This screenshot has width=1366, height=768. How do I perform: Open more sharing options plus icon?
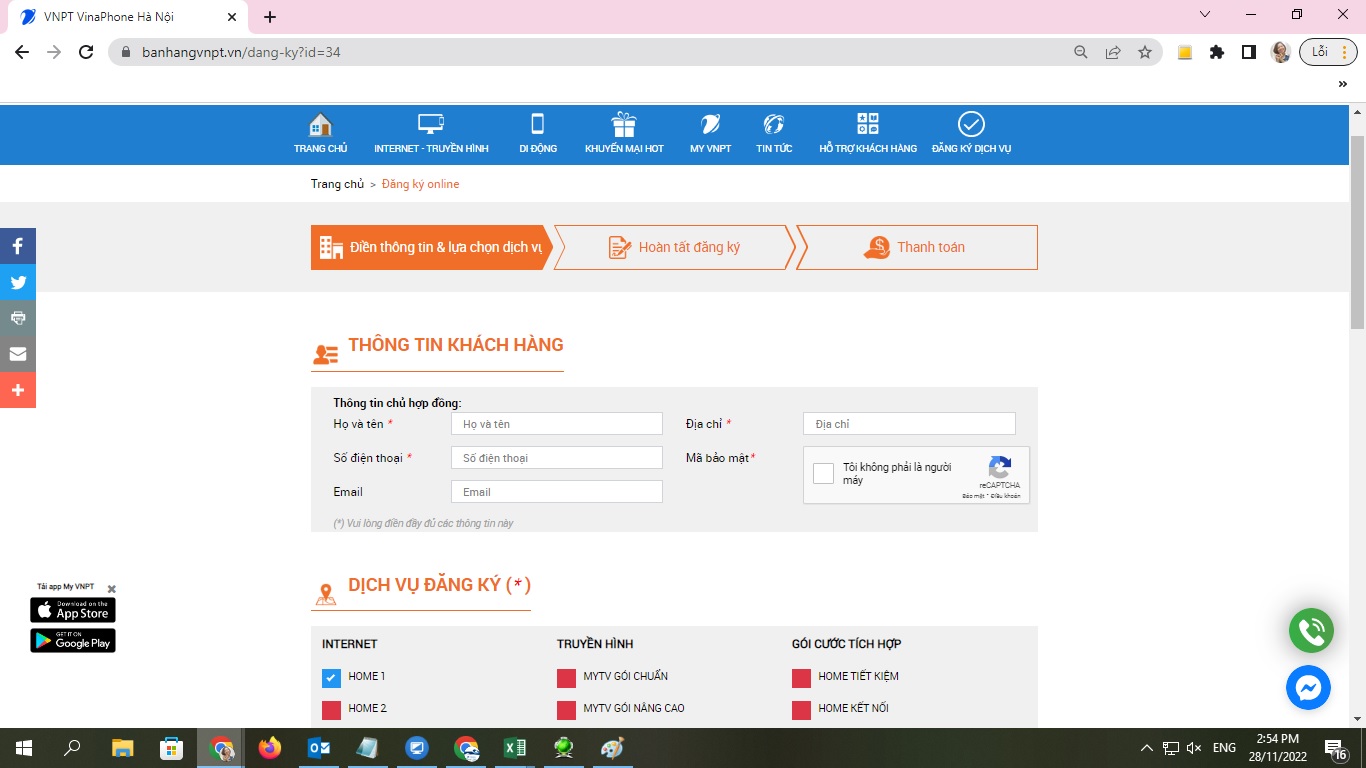tap(18, 390)
